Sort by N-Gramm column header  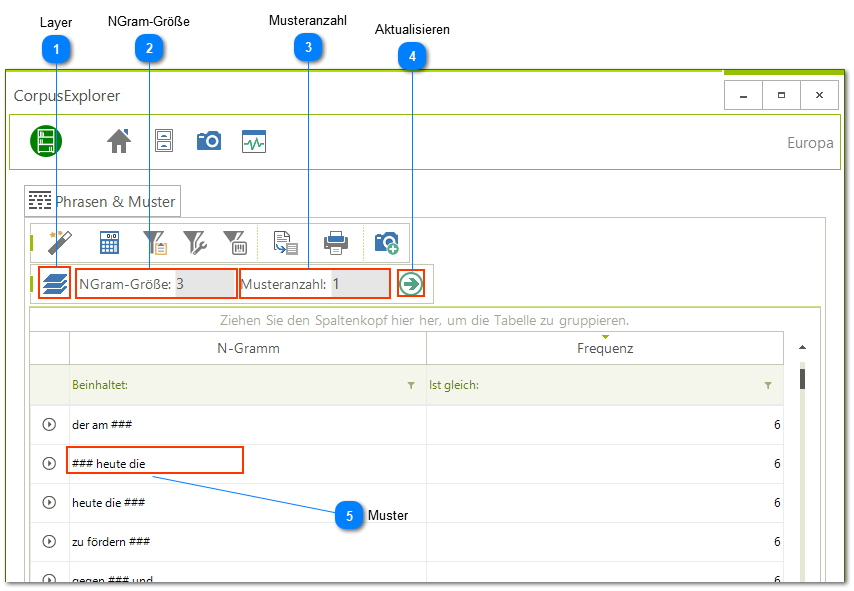pos(248,348)
